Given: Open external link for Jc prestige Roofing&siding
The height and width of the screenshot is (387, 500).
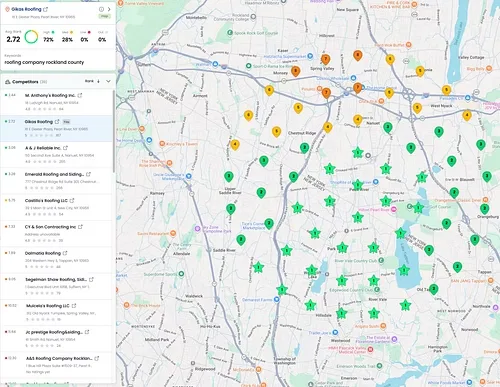Looking at the screenshot, I should (87, 332).
